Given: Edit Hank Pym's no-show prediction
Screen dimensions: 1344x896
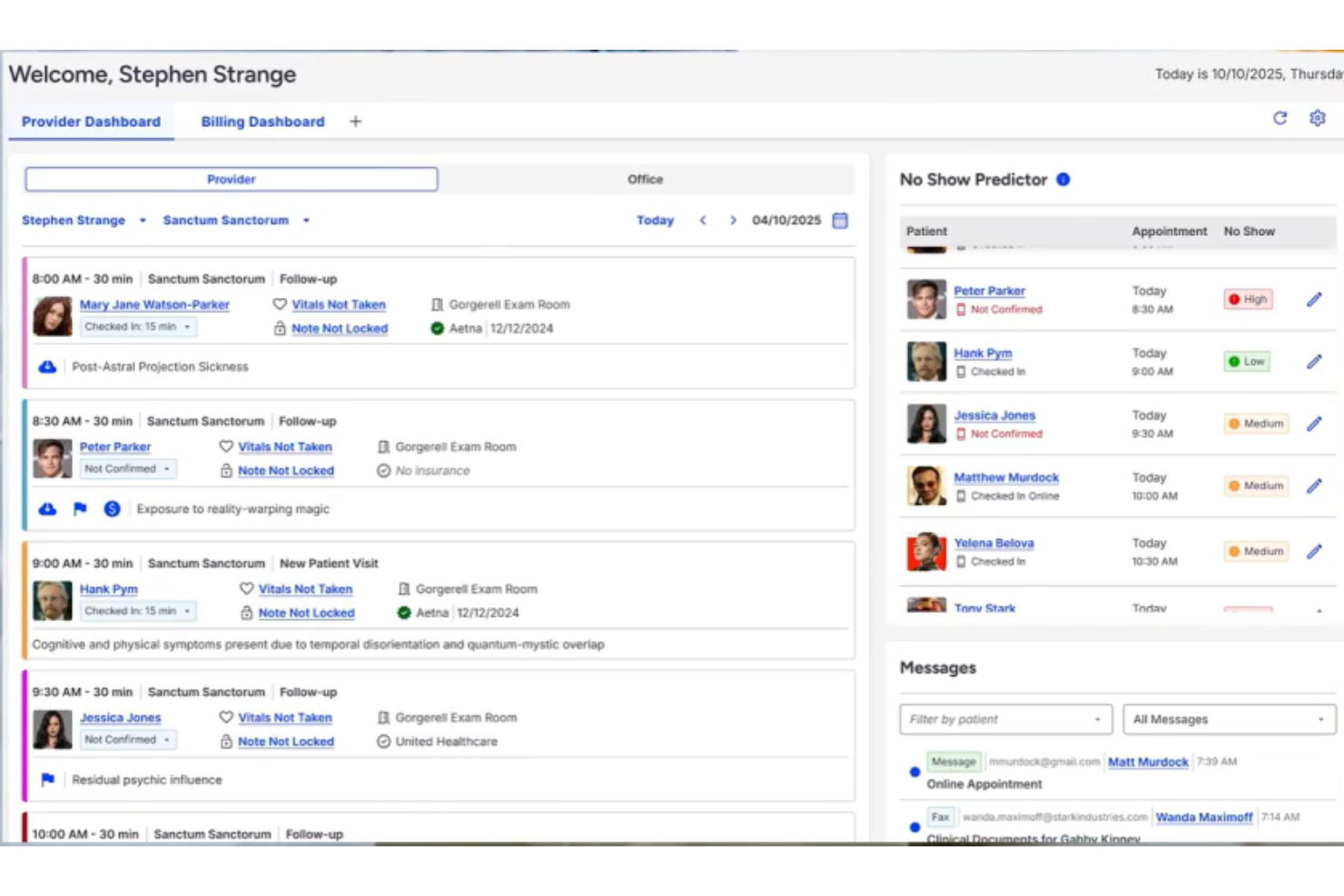Looking at the screenshot, I should pyautogui.click(x=1314, y=361).
